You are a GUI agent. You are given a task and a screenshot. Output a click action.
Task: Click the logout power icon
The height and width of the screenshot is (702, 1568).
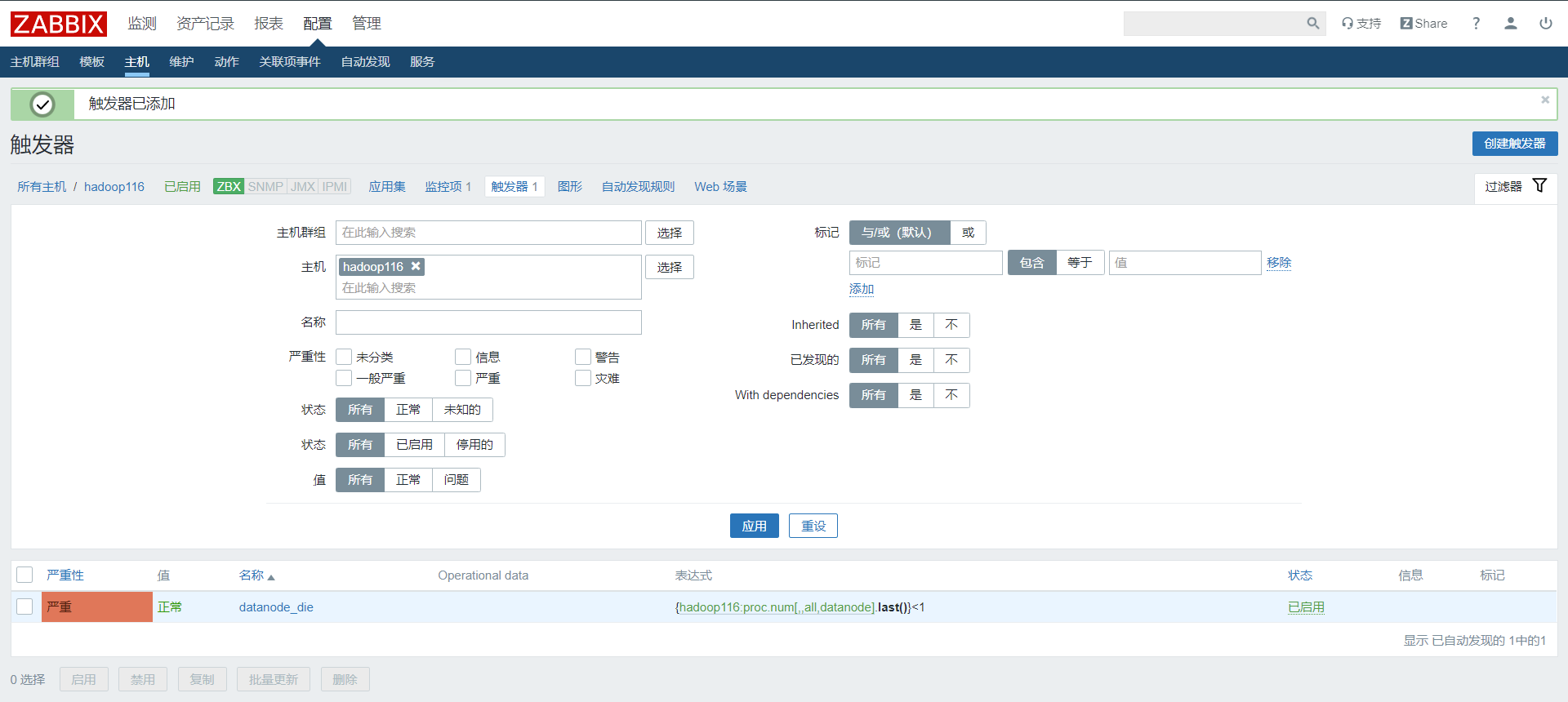tap(1546, 24)
